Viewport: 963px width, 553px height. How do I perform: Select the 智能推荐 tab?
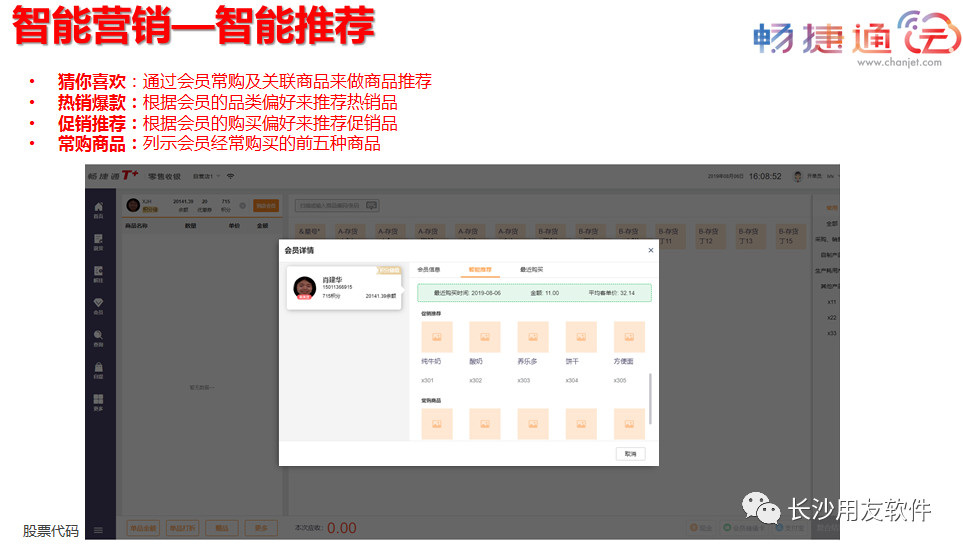coord(480,269)
